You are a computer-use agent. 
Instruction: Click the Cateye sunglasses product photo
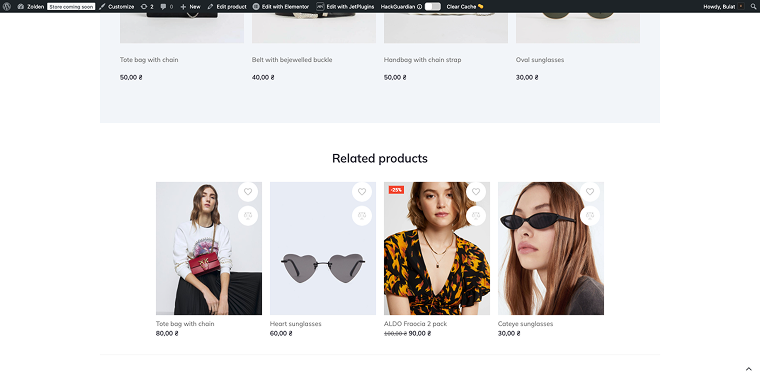point(551,248)
